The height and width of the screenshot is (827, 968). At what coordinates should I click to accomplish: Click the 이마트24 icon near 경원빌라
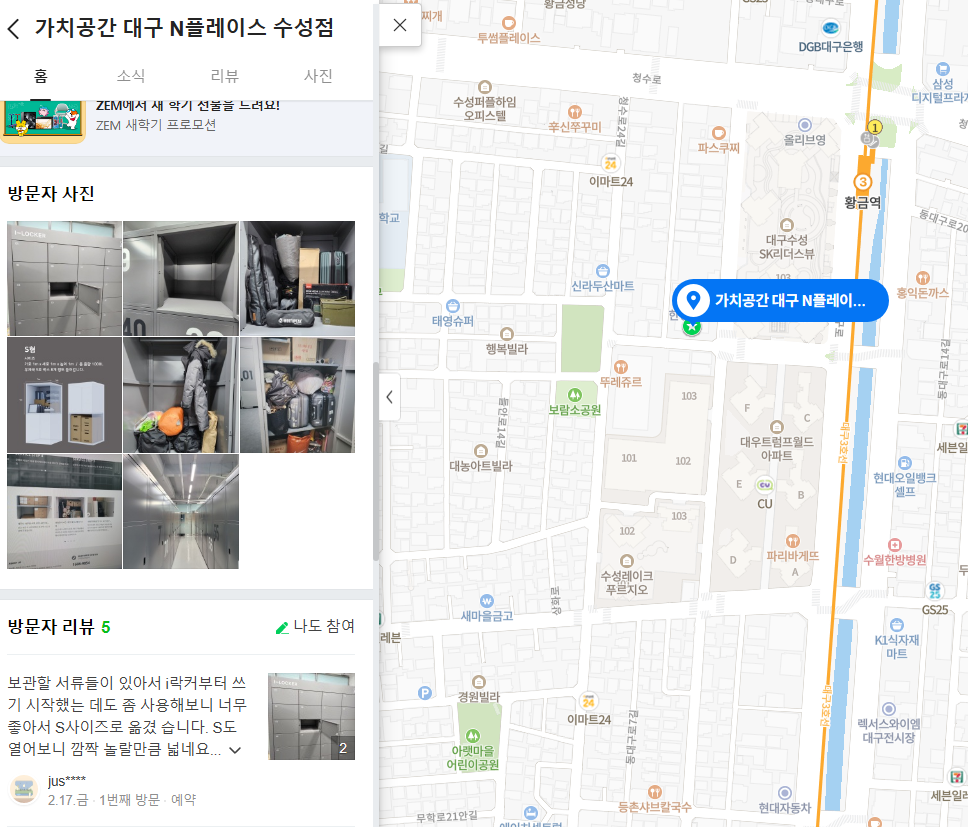588,701
